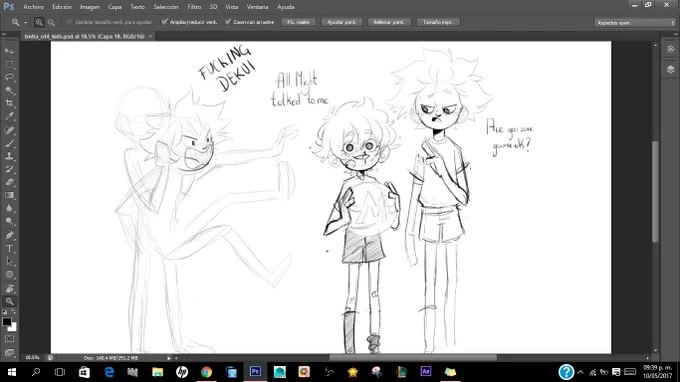
Task: Select the Magic Wand tool
Action: point(10,90)
